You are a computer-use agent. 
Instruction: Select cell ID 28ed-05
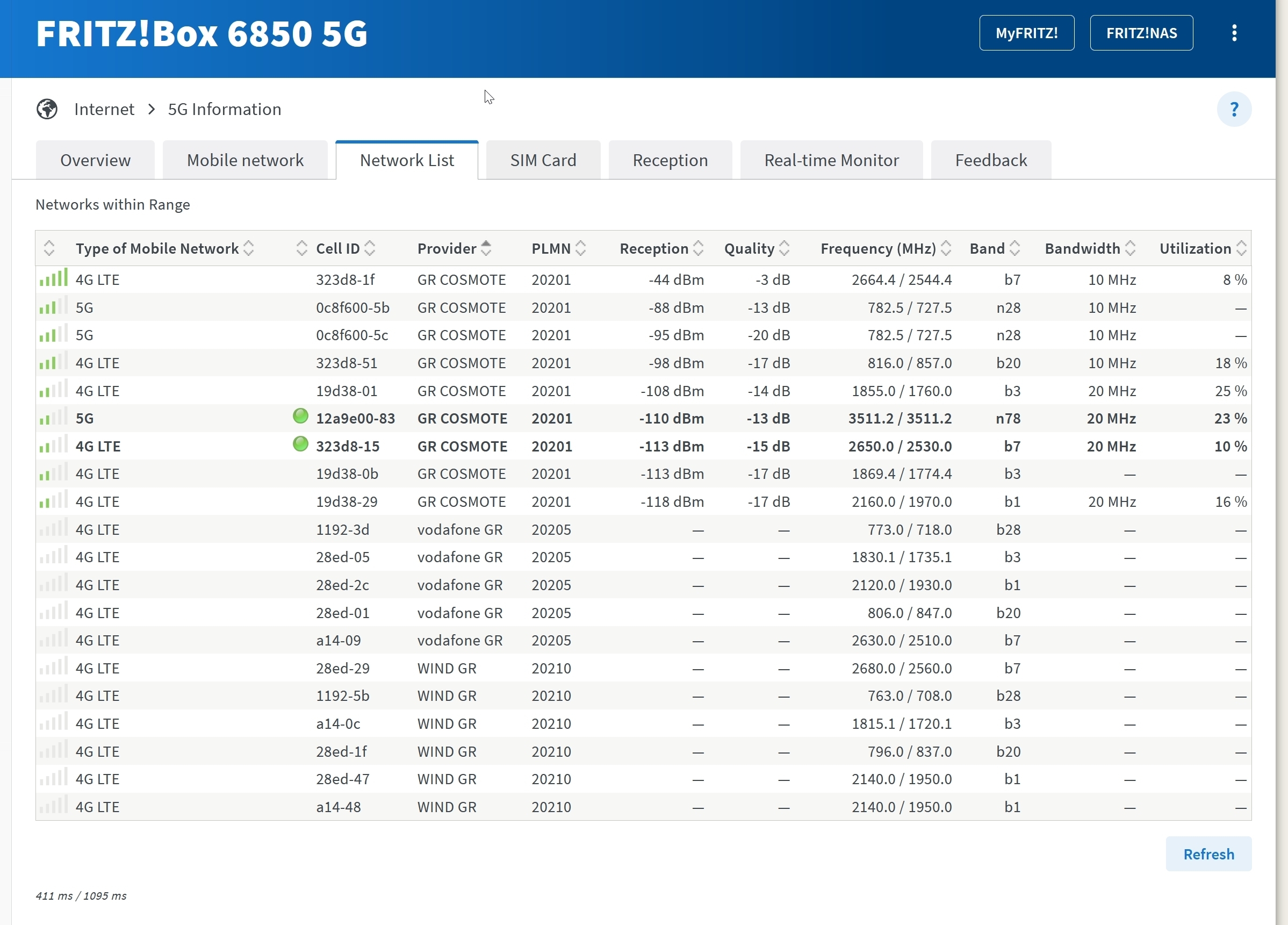(x=342, y=557)
